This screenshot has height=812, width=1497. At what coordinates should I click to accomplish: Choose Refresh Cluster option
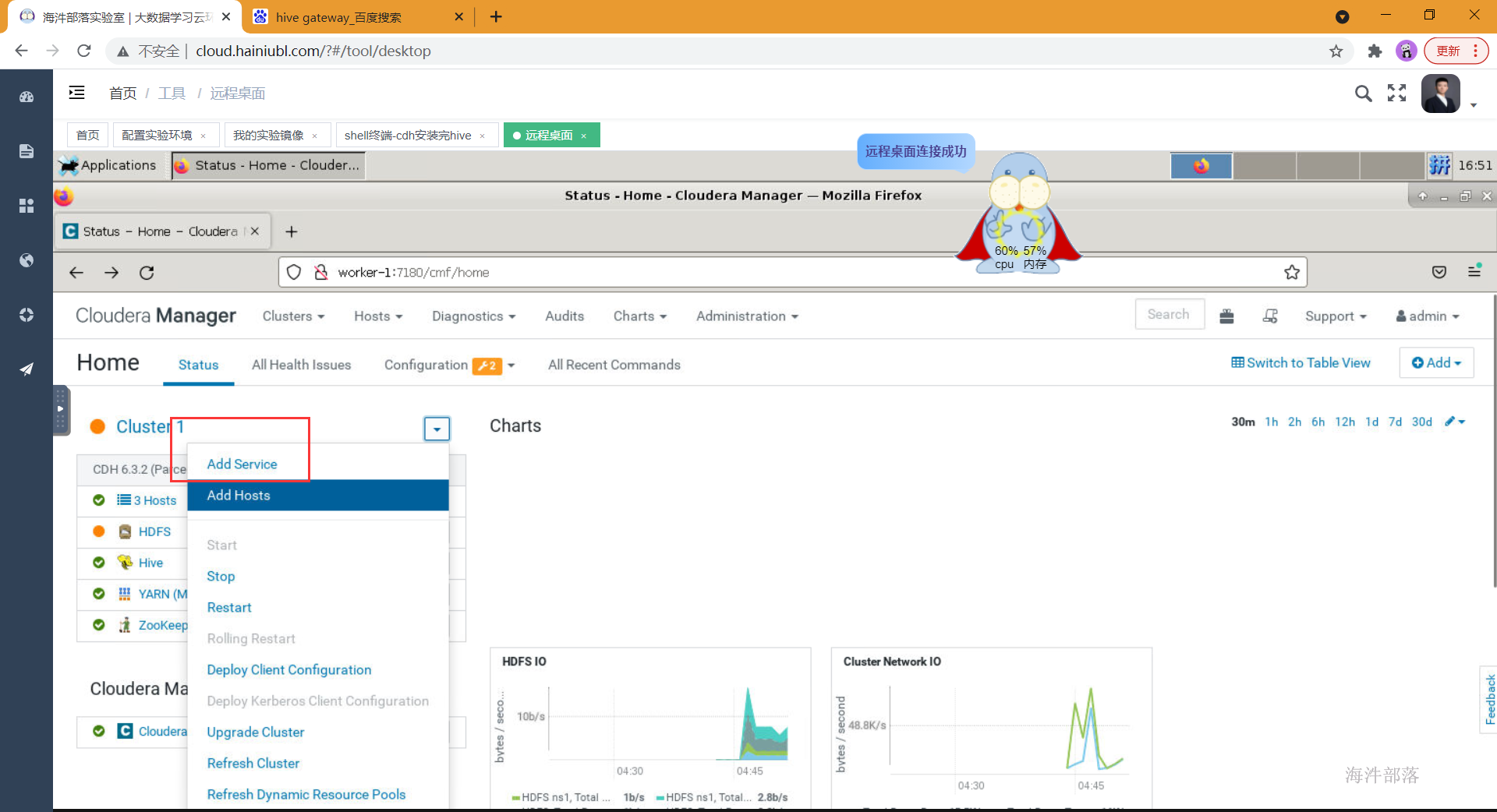point(253,763)
